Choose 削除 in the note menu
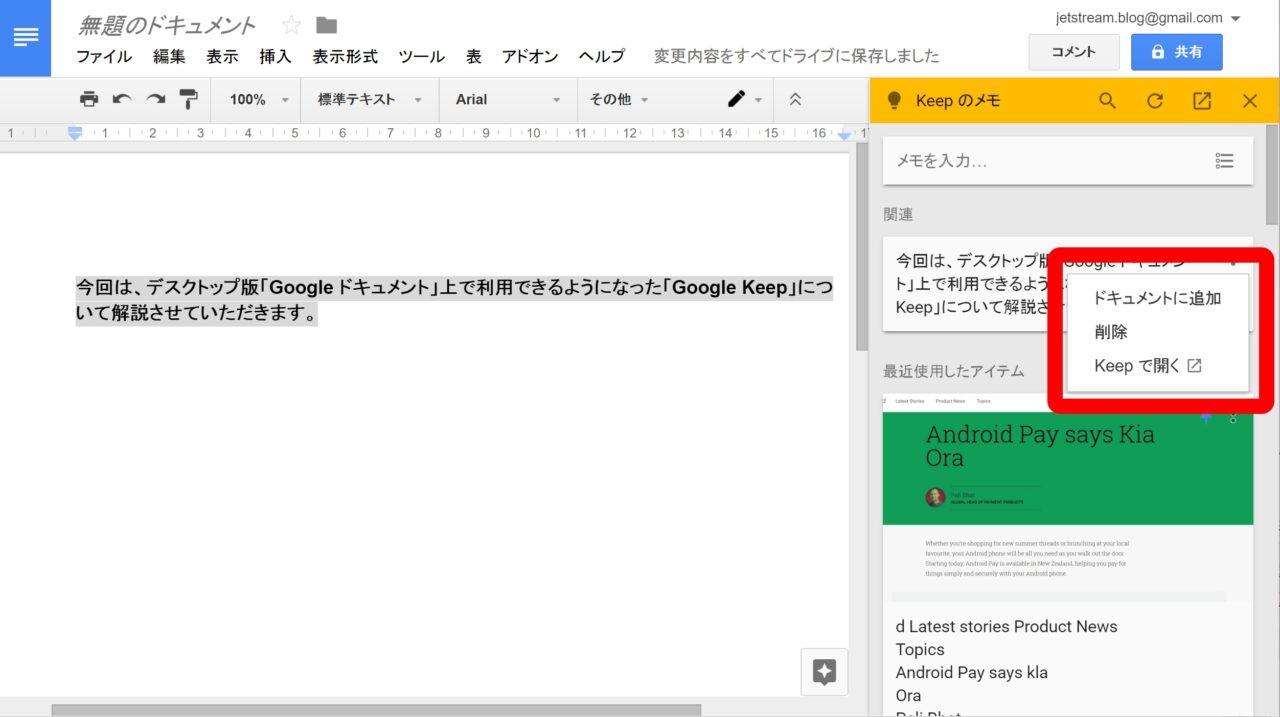 pyautogui.click(x=1111, y=332)
